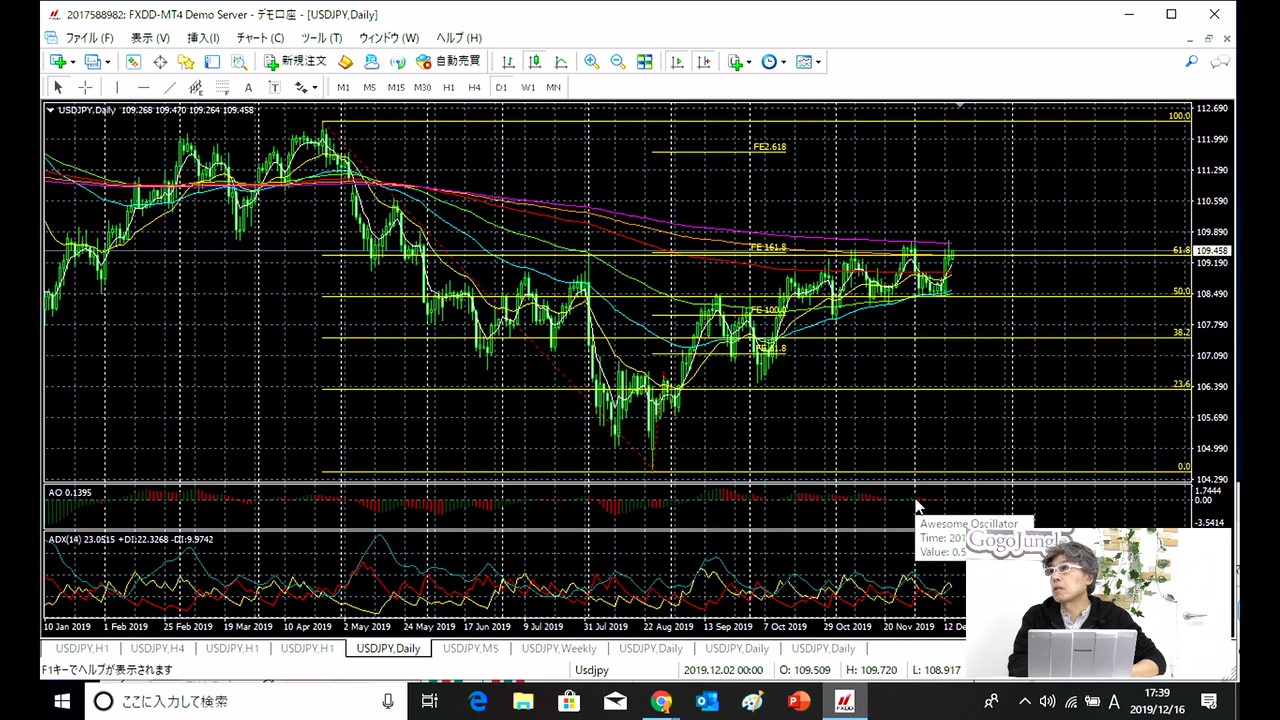
Task: Zoom out of the chart
Action: coord(618,62)
